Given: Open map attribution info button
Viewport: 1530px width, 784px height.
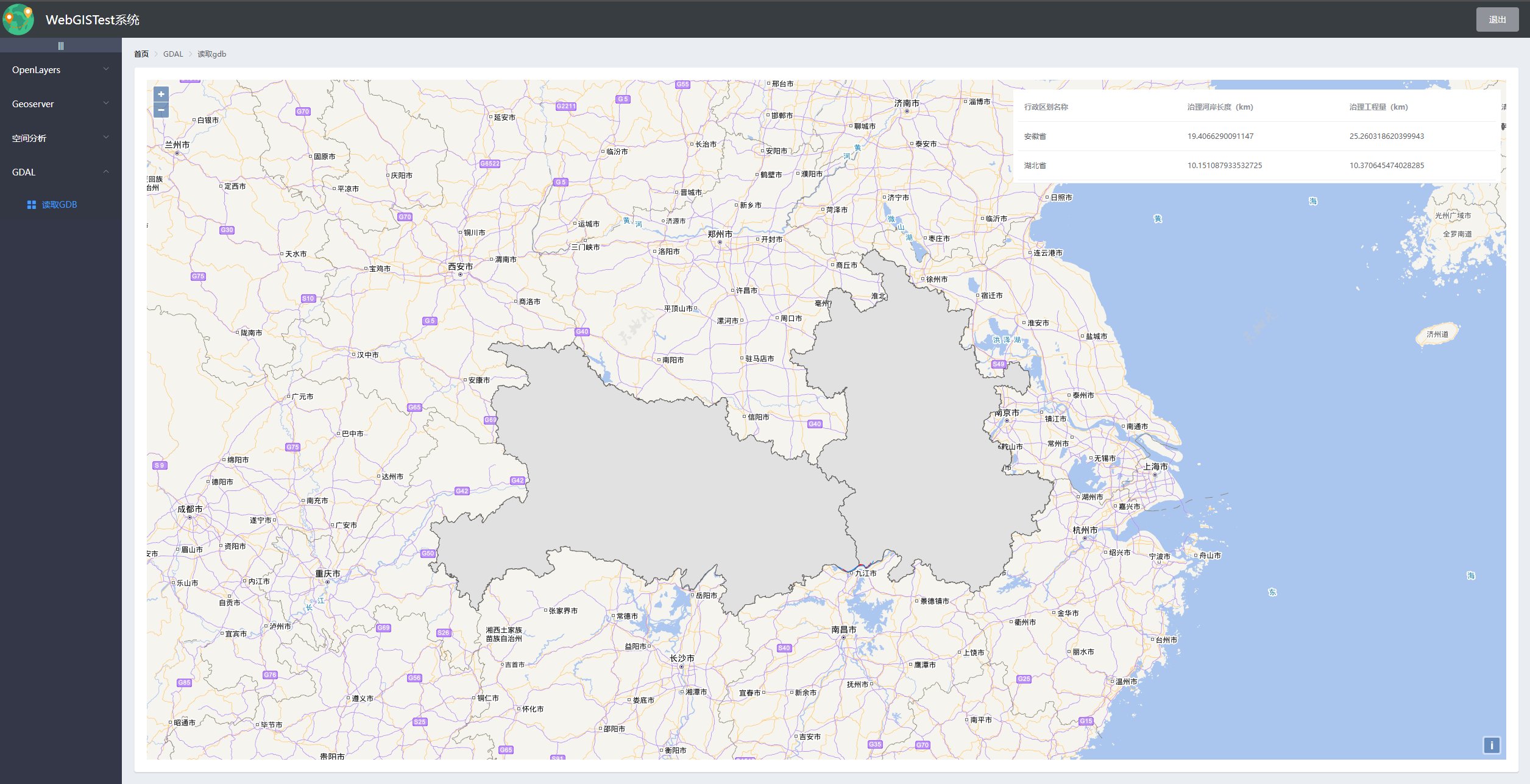Looking at the screenshot, I should tap(1492, 745).
